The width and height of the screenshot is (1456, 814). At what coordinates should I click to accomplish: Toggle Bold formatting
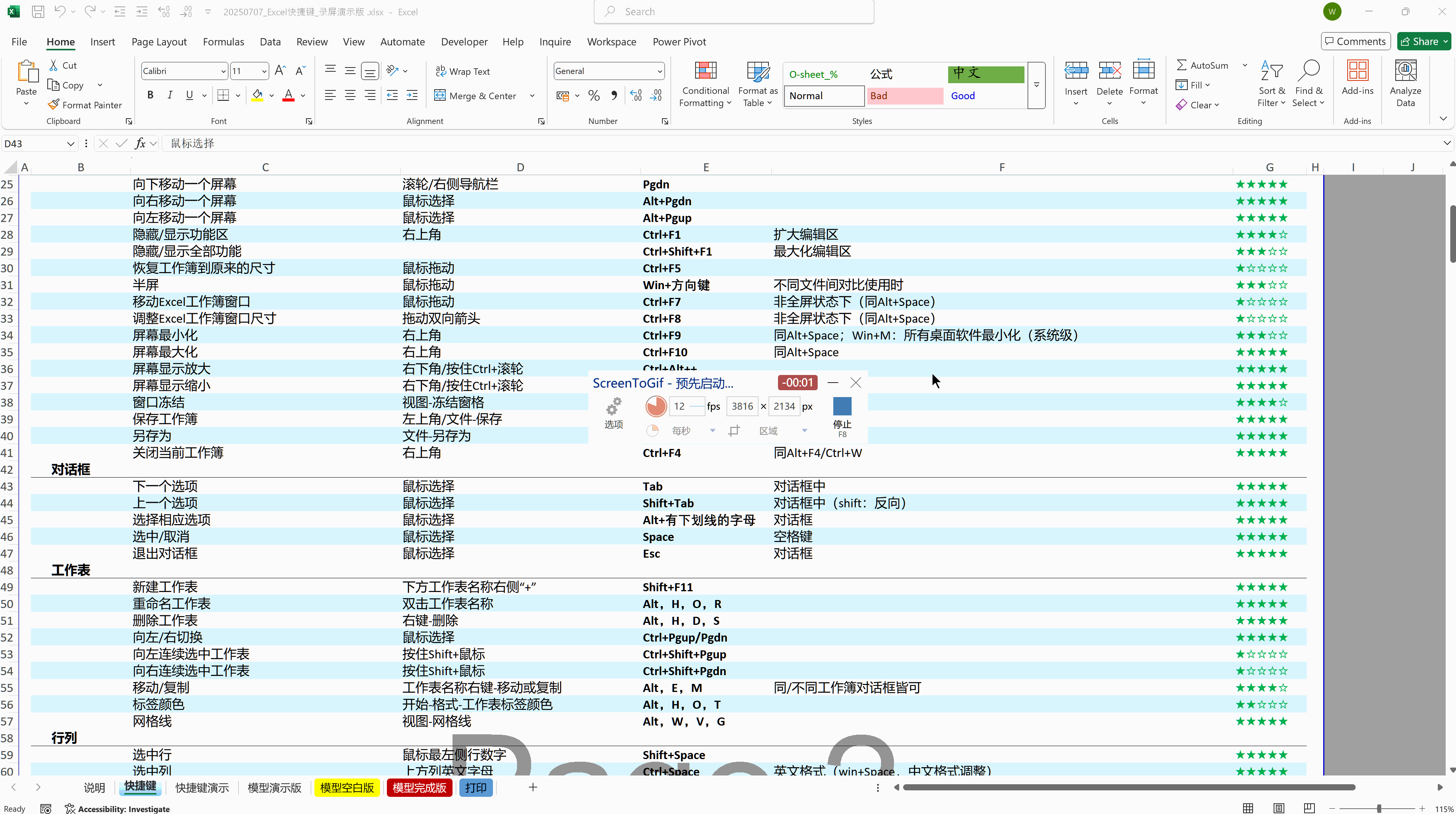coord(150,95)
